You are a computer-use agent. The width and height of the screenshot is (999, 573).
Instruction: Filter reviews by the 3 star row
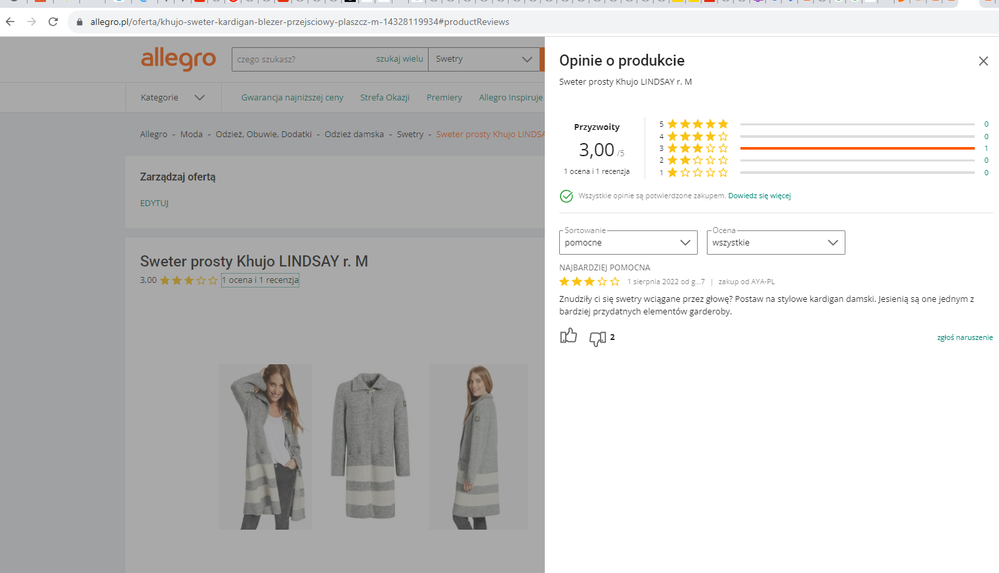pyautogui.click(x=824, y=148)
